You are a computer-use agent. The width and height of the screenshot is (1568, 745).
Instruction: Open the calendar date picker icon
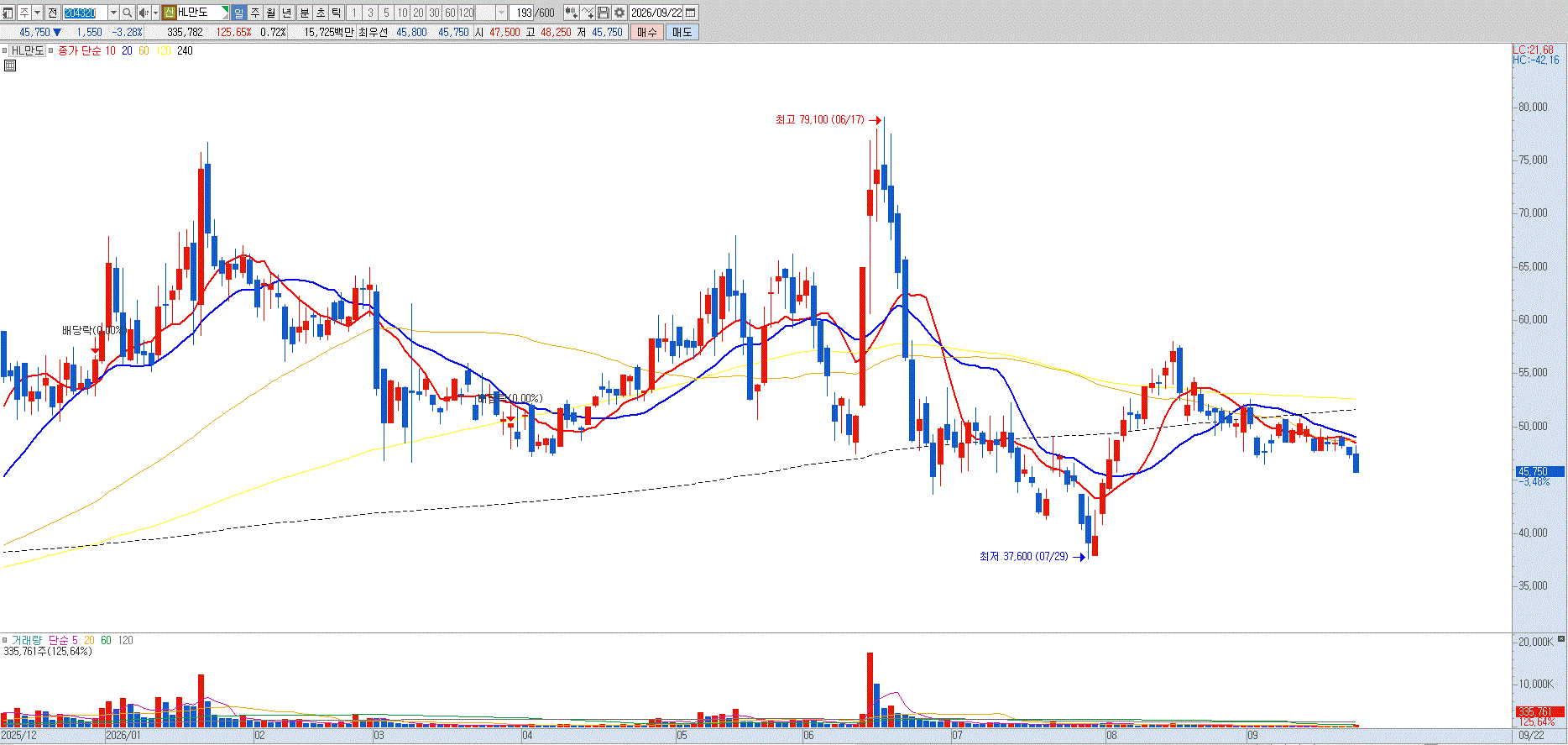pos(691,13)
